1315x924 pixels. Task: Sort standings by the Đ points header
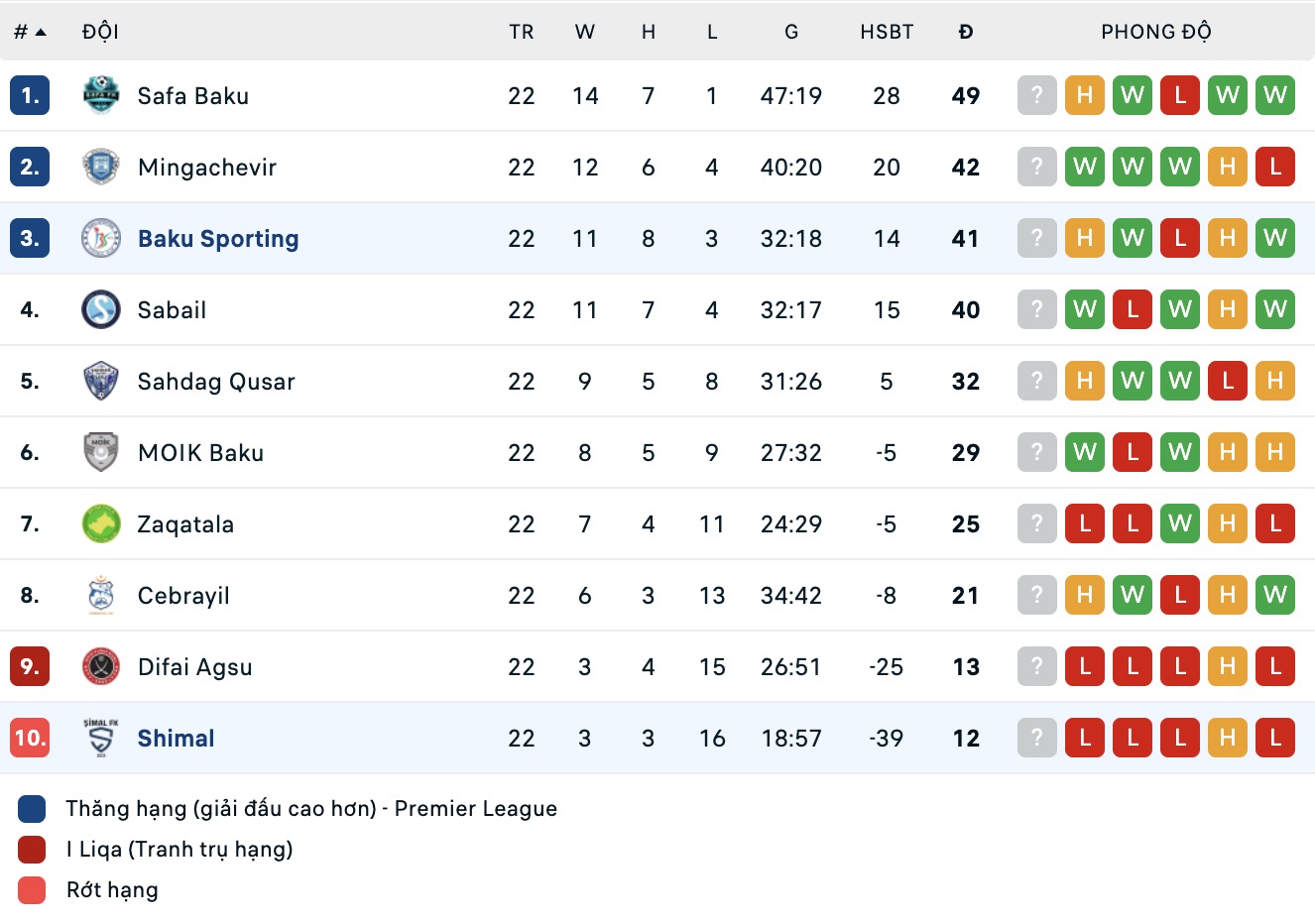tap(965, 32)
